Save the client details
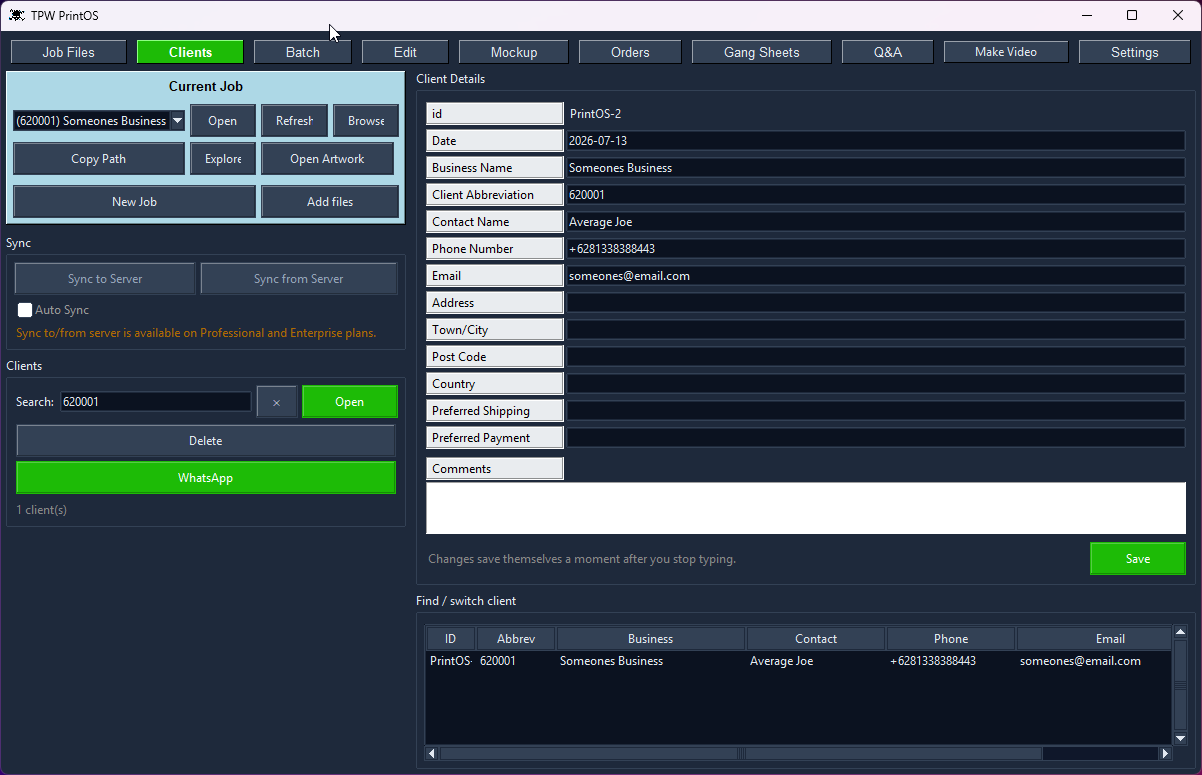Screen dimensions: 1202x775 (1138, 559)
